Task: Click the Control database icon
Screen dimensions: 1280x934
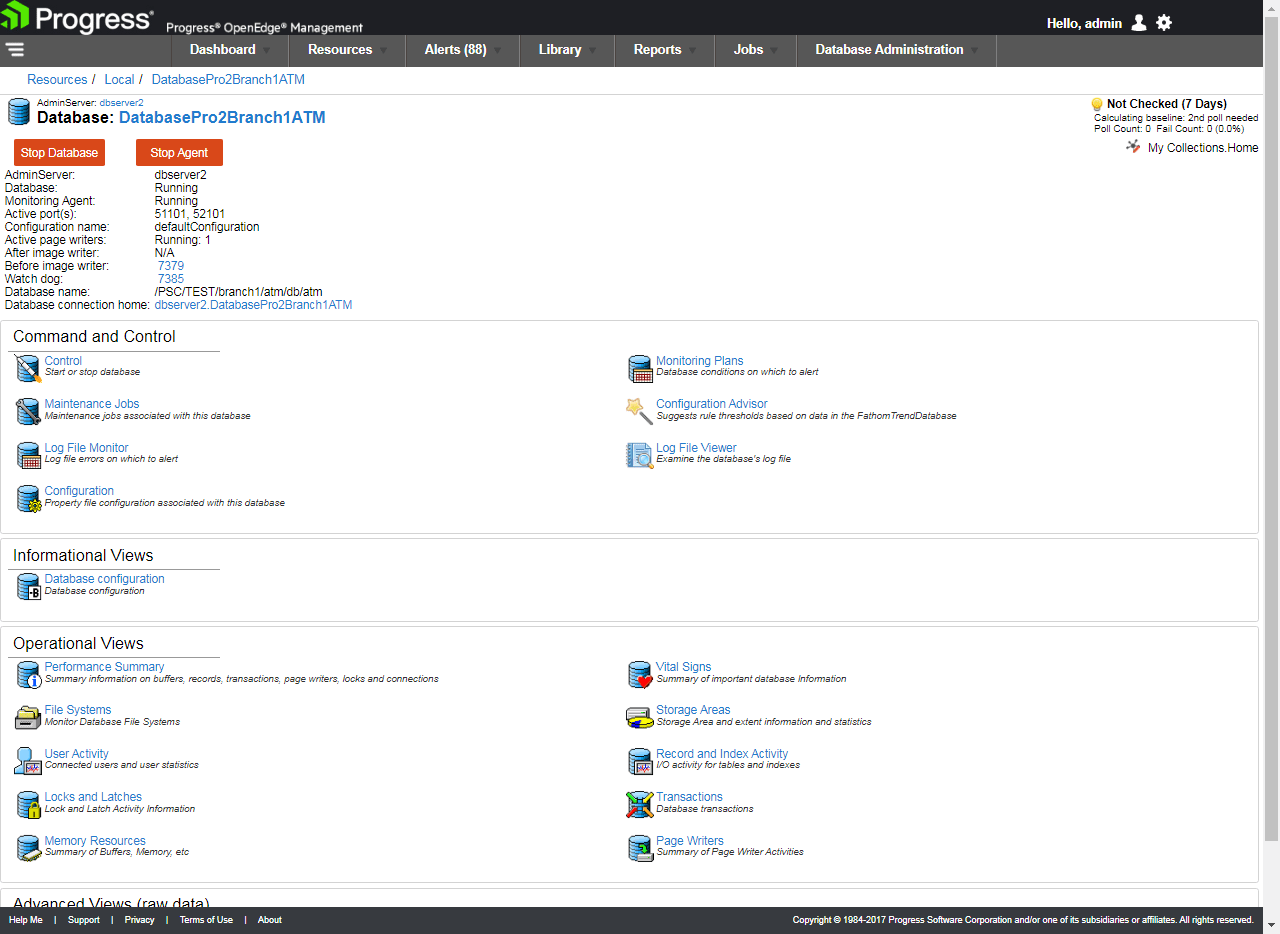Action: [28, 368]
